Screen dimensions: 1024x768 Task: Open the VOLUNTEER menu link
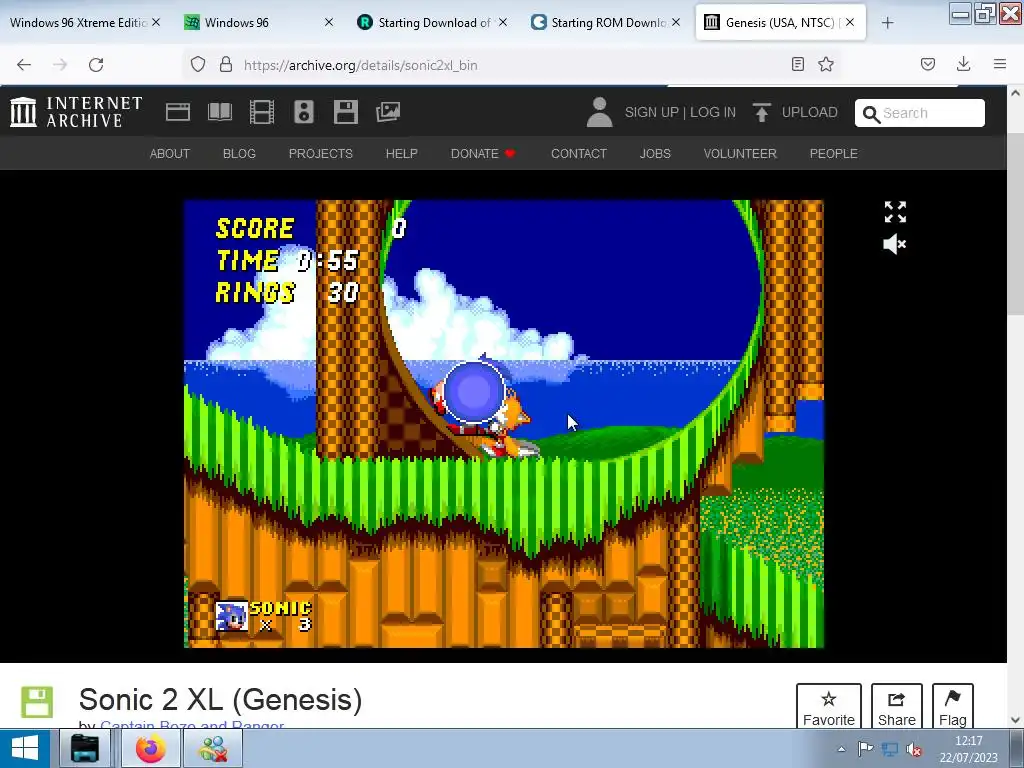point(740,153)
